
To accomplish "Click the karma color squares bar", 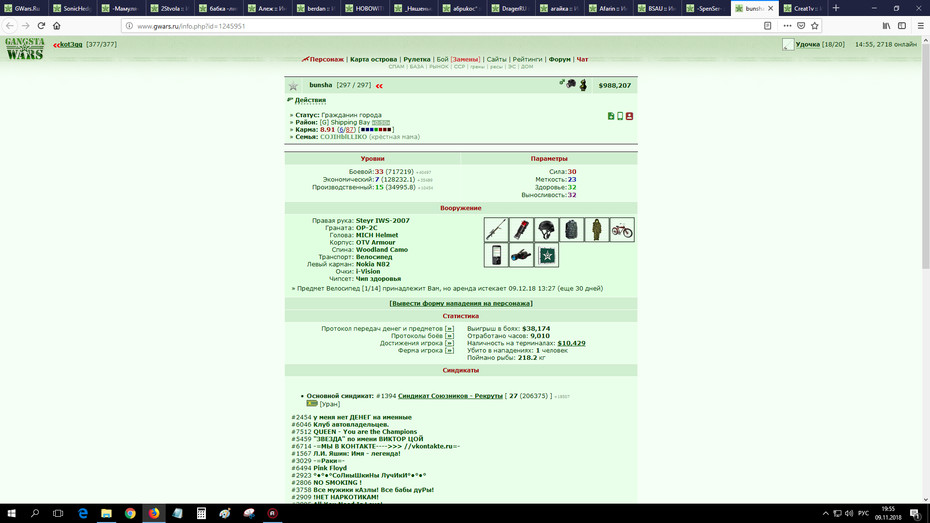I will click(375, 129).
